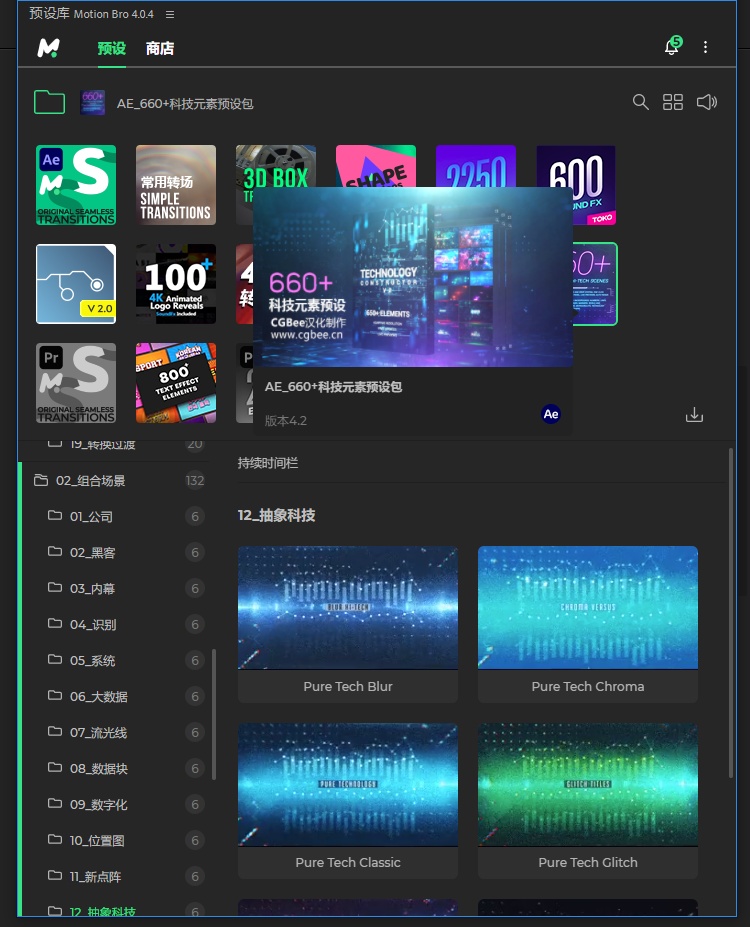Open the three-dot options menu

coord(705,47)
